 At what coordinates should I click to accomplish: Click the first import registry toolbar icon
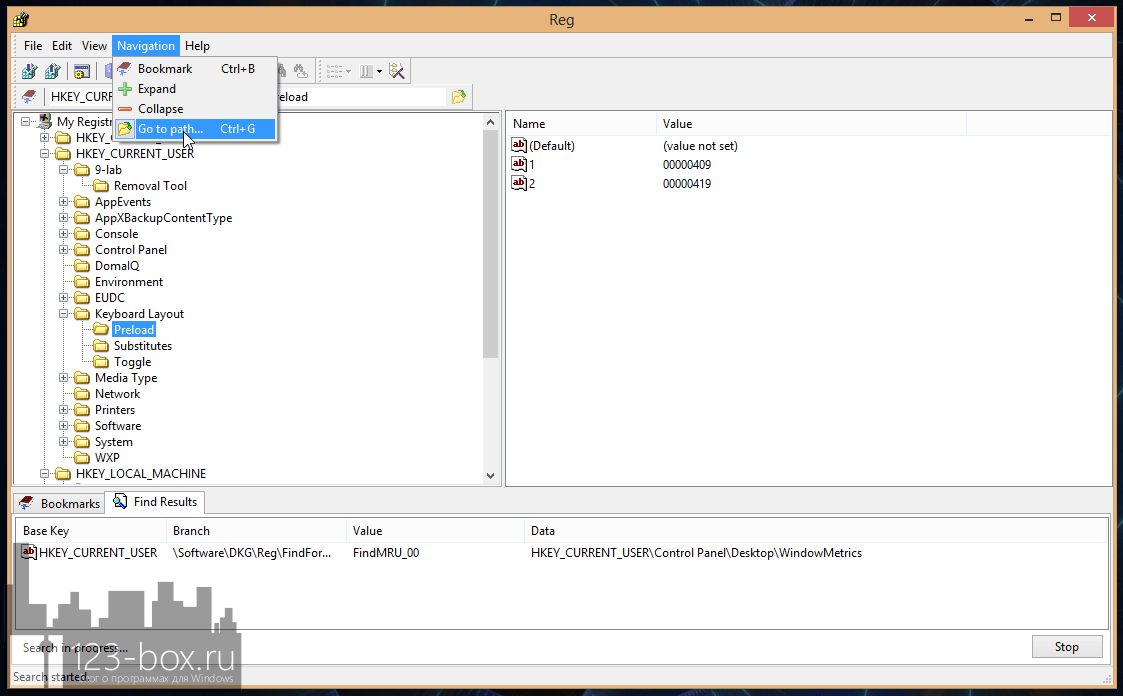29,71
